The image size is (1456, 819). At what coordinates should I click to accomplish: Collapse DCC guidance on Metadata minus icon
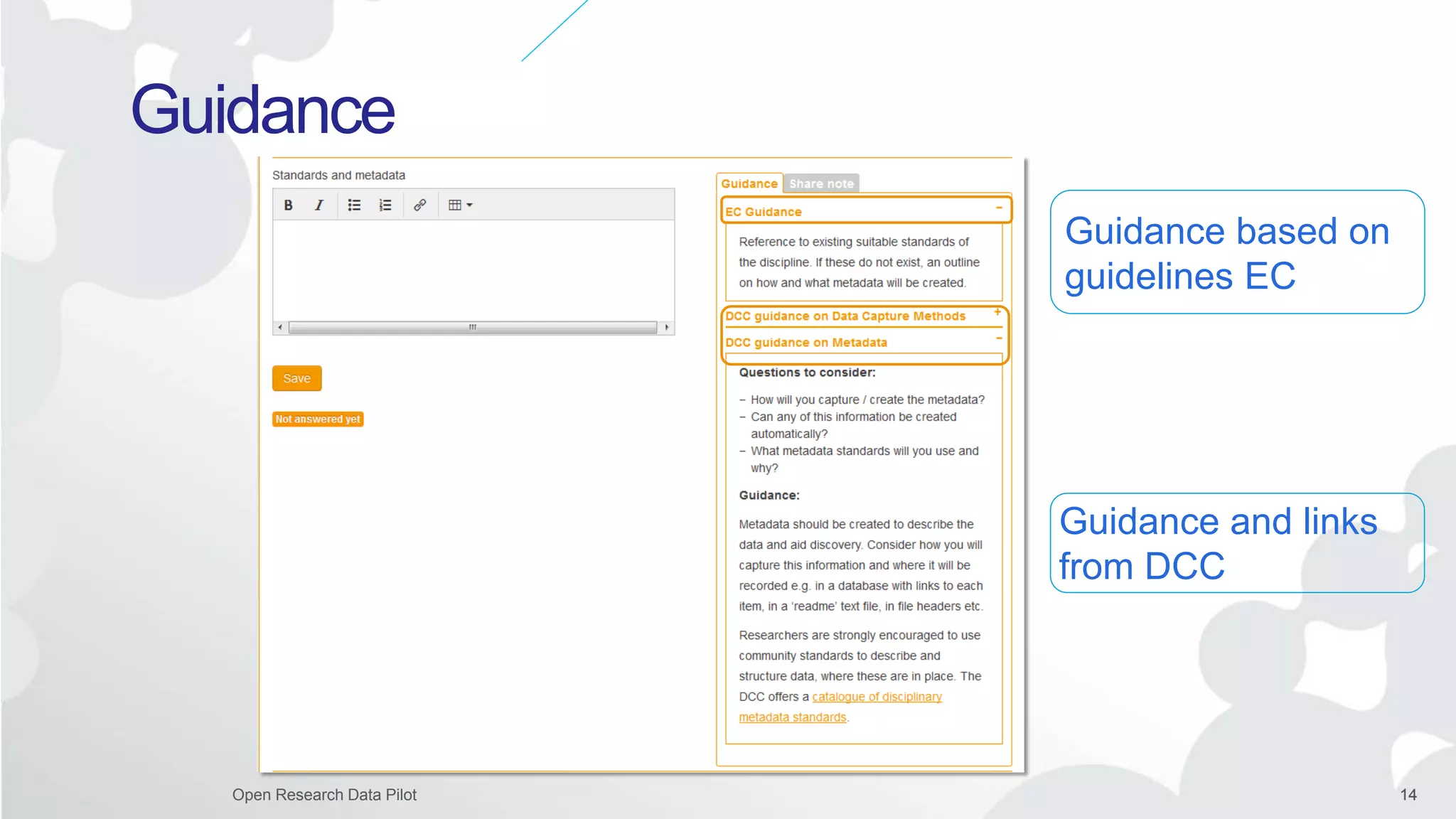tap(999, 338)
